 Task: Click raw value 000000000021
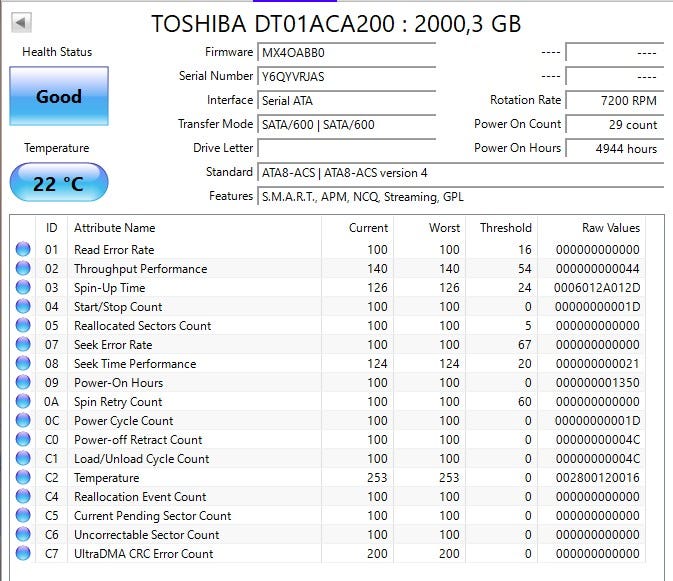[x=597, y=363]
